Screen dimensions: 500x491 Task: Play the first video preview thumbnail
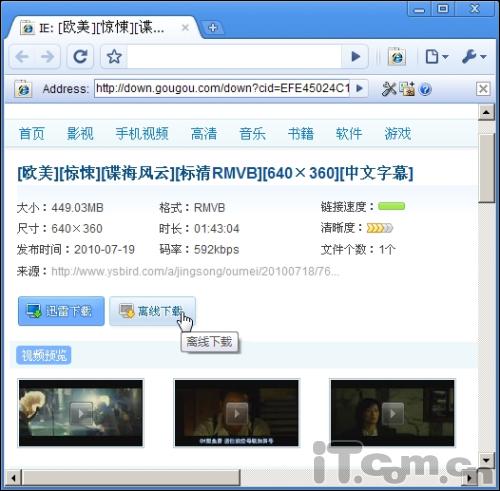[81, 413]
